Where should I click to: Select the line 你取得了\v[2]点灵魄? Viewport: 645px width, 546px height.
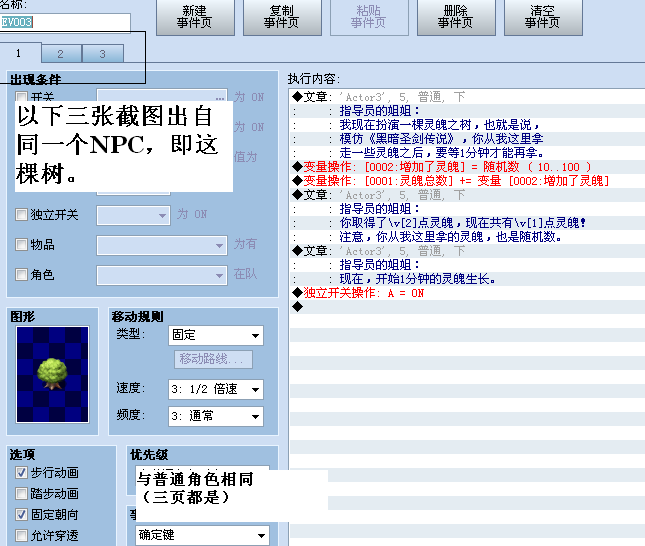[467, 223]
